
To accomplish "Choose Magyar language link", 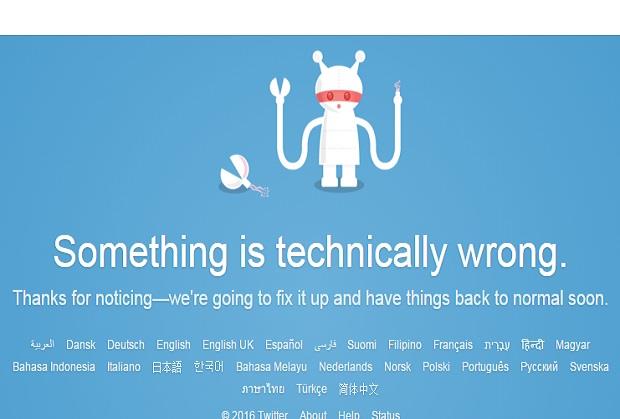I will tap(573, 345).
